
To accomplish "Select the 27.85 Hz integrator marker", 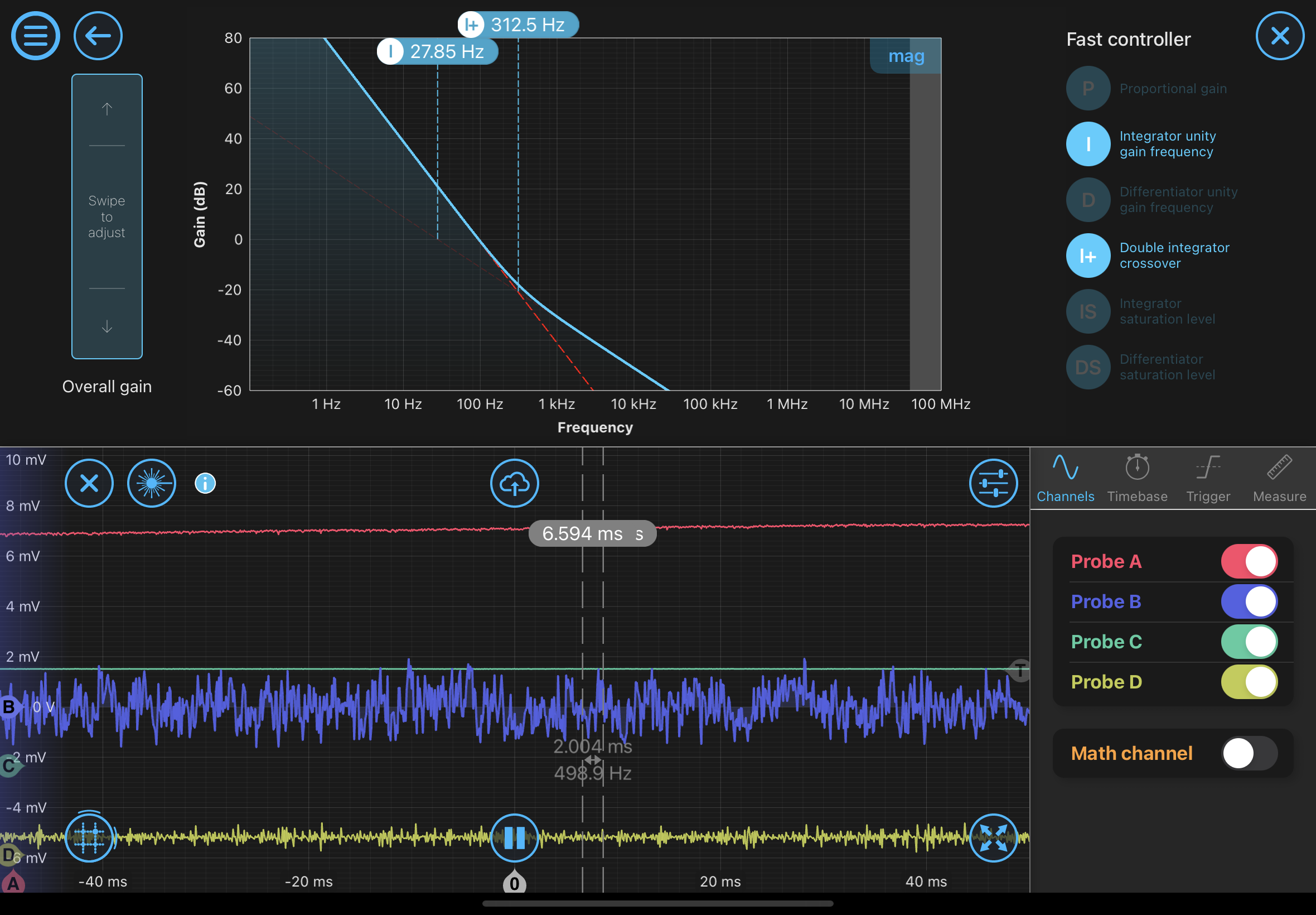I will point(437,51).
